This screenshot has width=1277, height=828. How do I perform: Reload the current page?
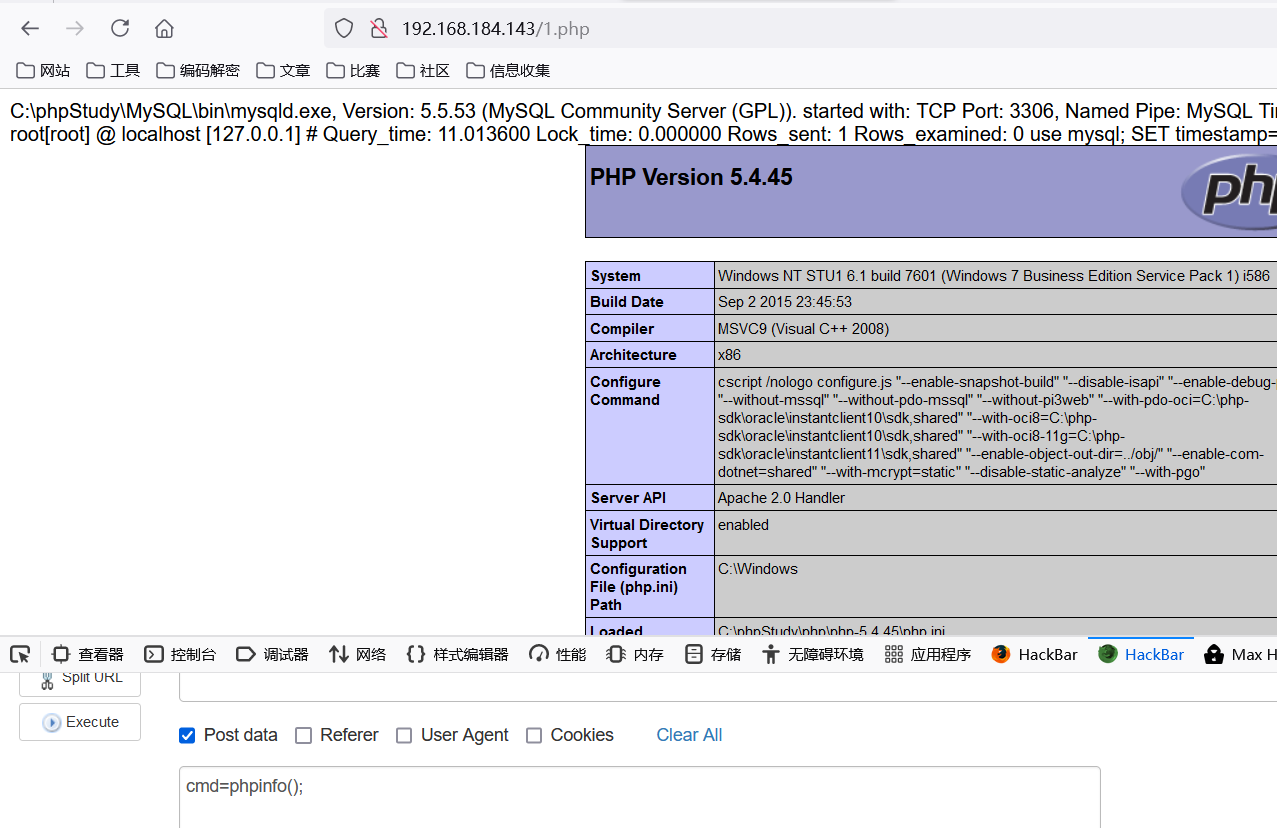(x=120, y=28)
